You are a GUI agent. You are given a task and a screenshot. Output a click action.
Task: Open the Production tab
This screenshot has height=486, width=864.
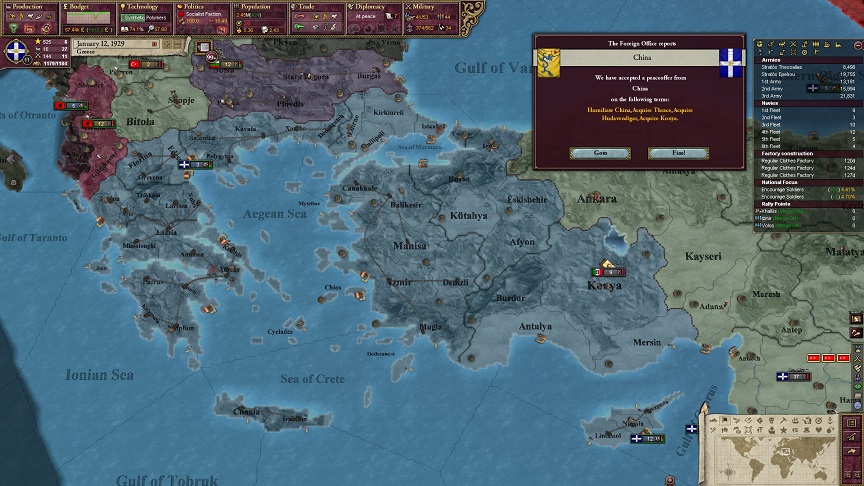click(30, 5)
